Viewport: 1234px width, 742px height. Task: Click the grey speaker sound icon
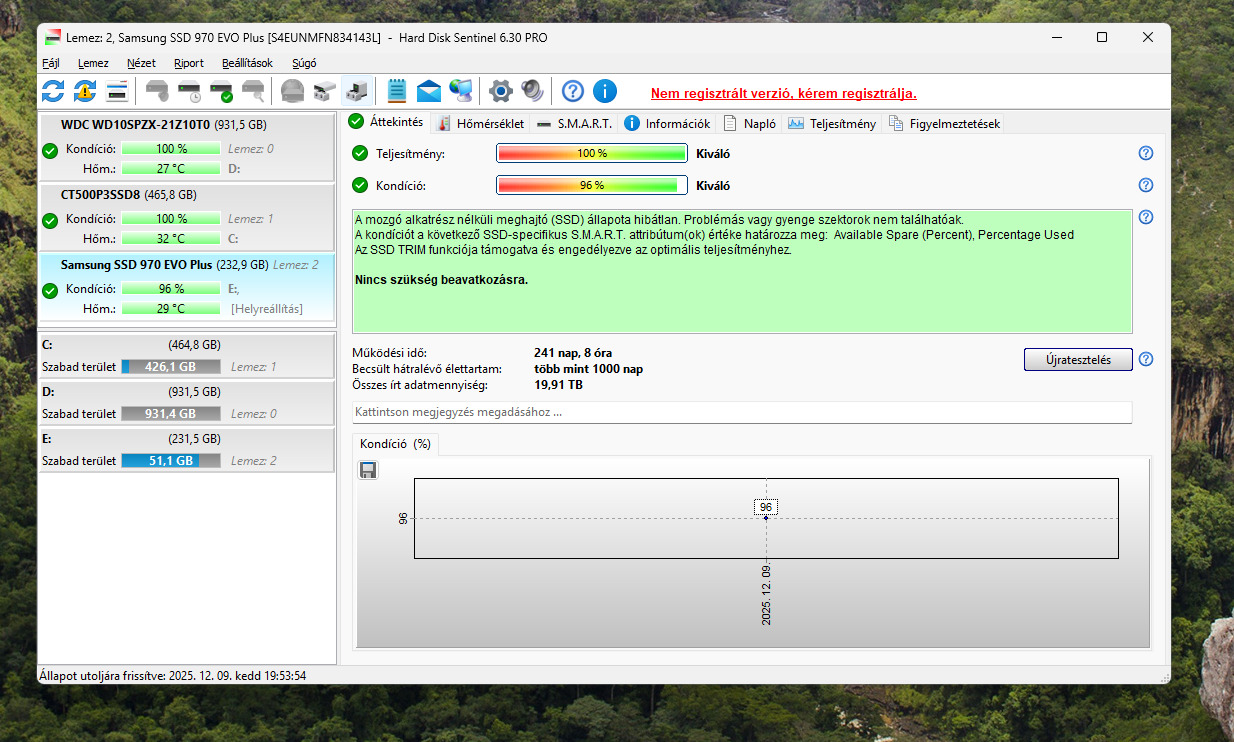(x=532, y=91)
